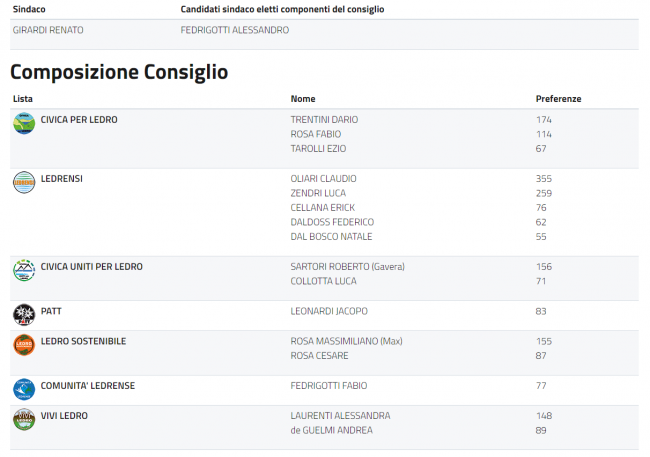Click the Lista column header
Screen dimensions: 650x457
22,99
